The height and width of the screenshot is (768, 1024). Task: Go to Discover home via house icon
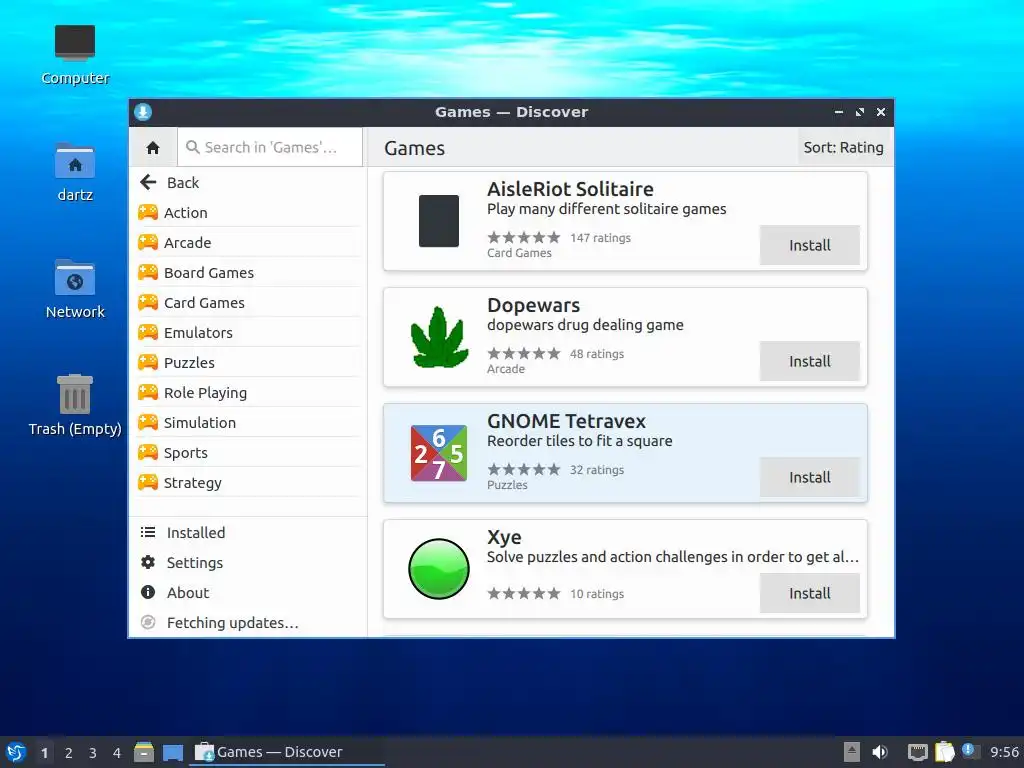pyautogui.click(x=153, y=148)
